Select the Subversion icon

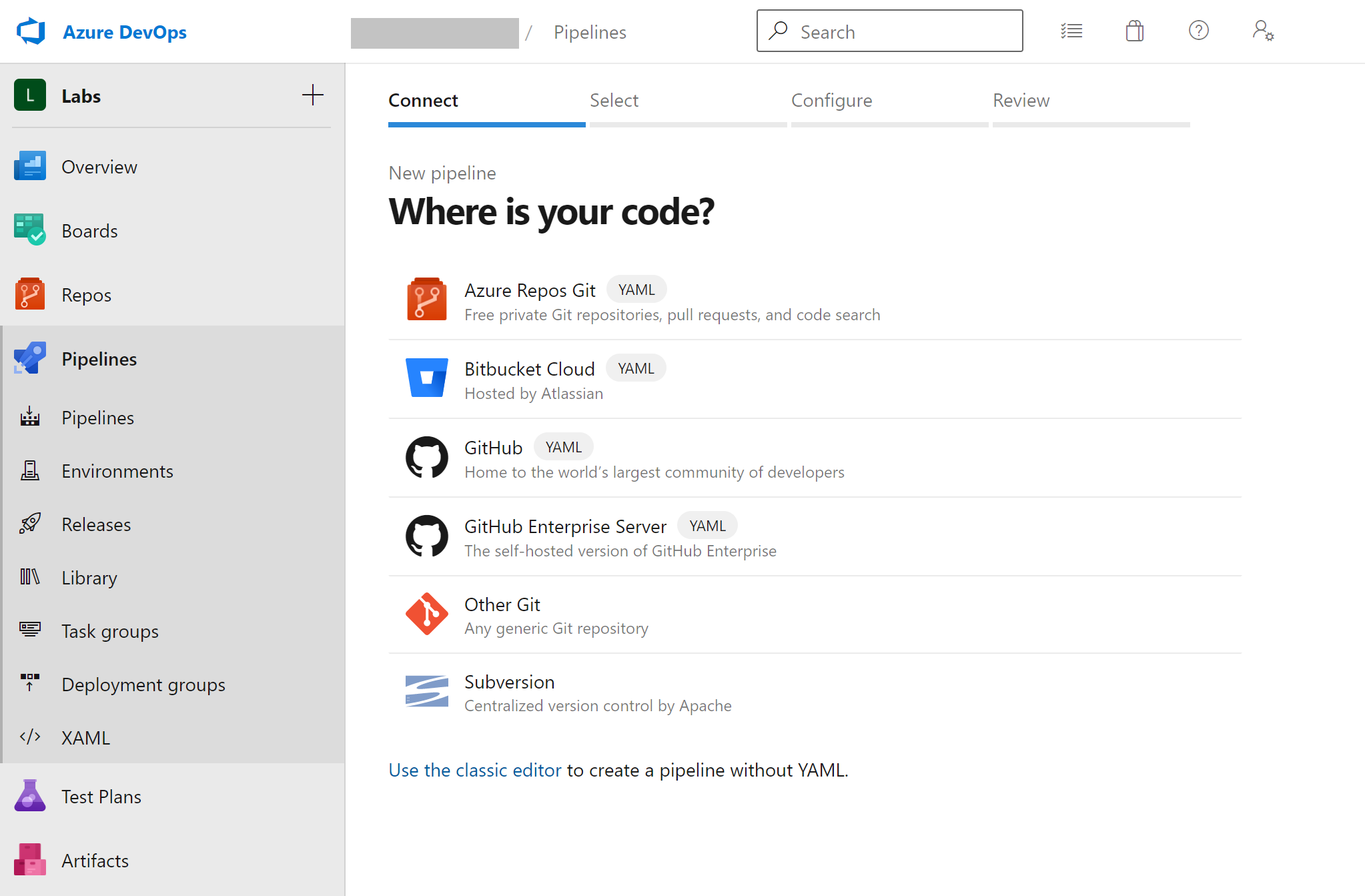427,691
